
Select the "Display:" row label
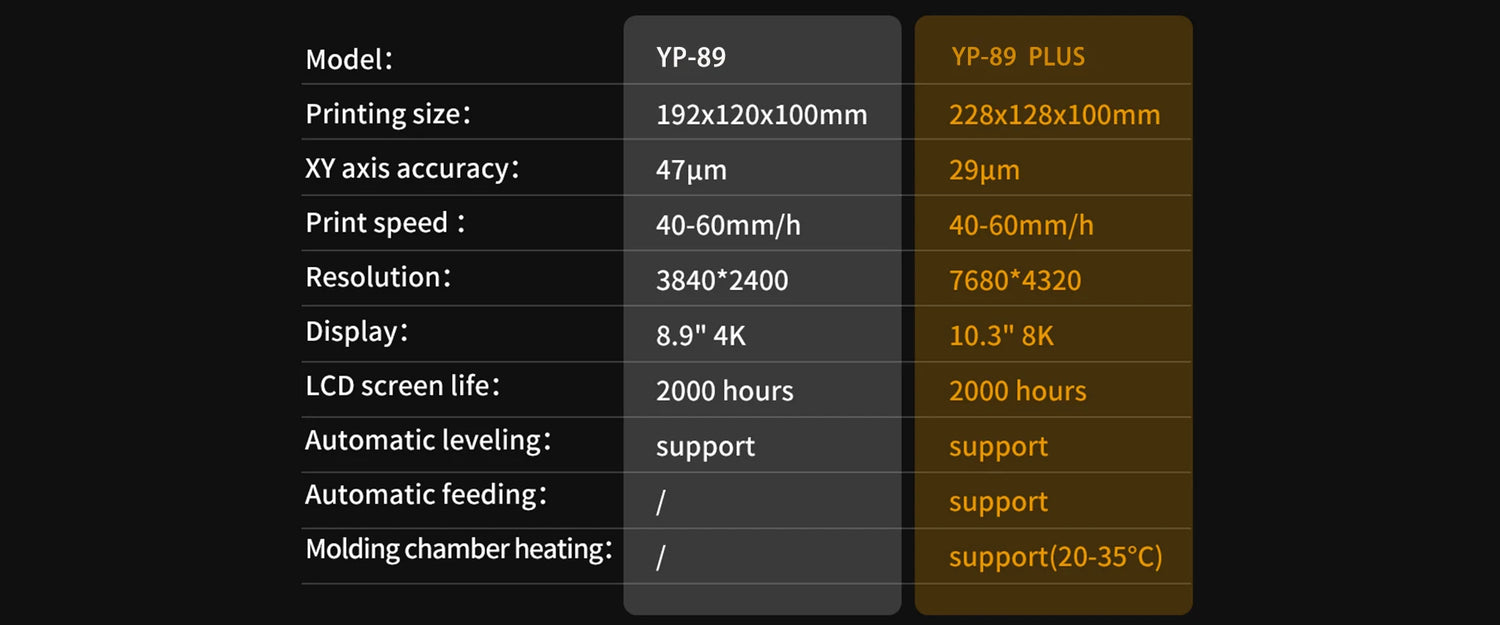(357, 332)
